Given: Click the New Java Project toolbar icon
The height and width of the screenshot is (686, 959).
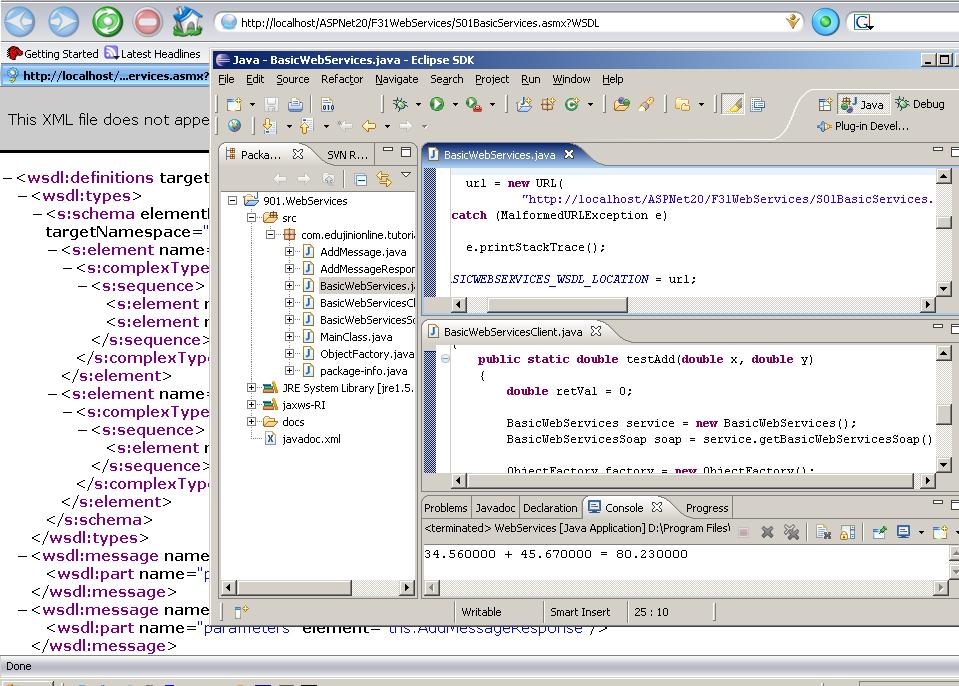Looking at the screenshot, I should (x=524, y=105).
